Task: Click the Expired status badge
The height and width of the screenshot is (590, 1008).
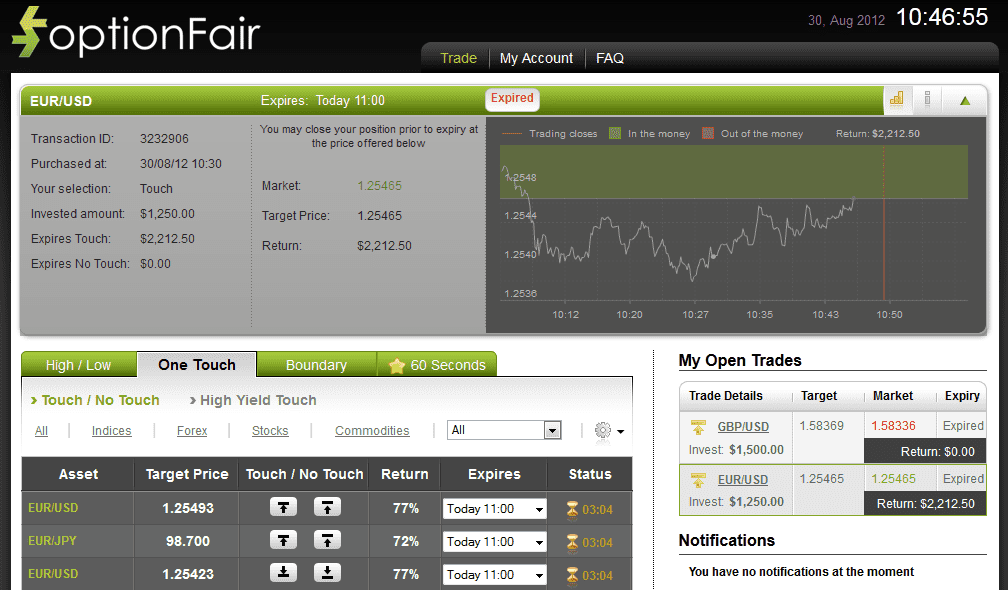Action: click(512, 99)
